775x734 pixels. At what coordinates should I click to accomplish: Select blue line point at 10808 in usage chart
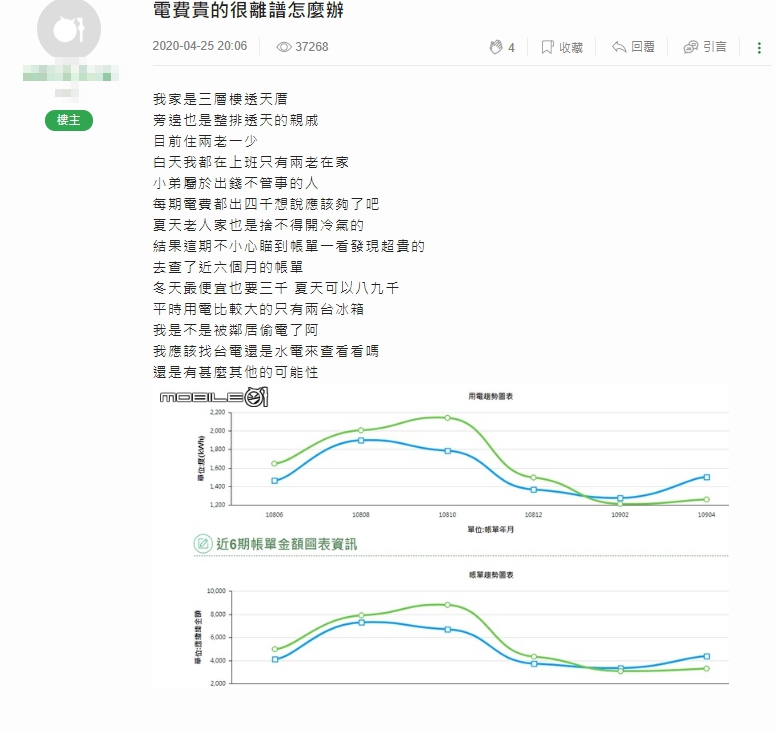click(361, 440)
